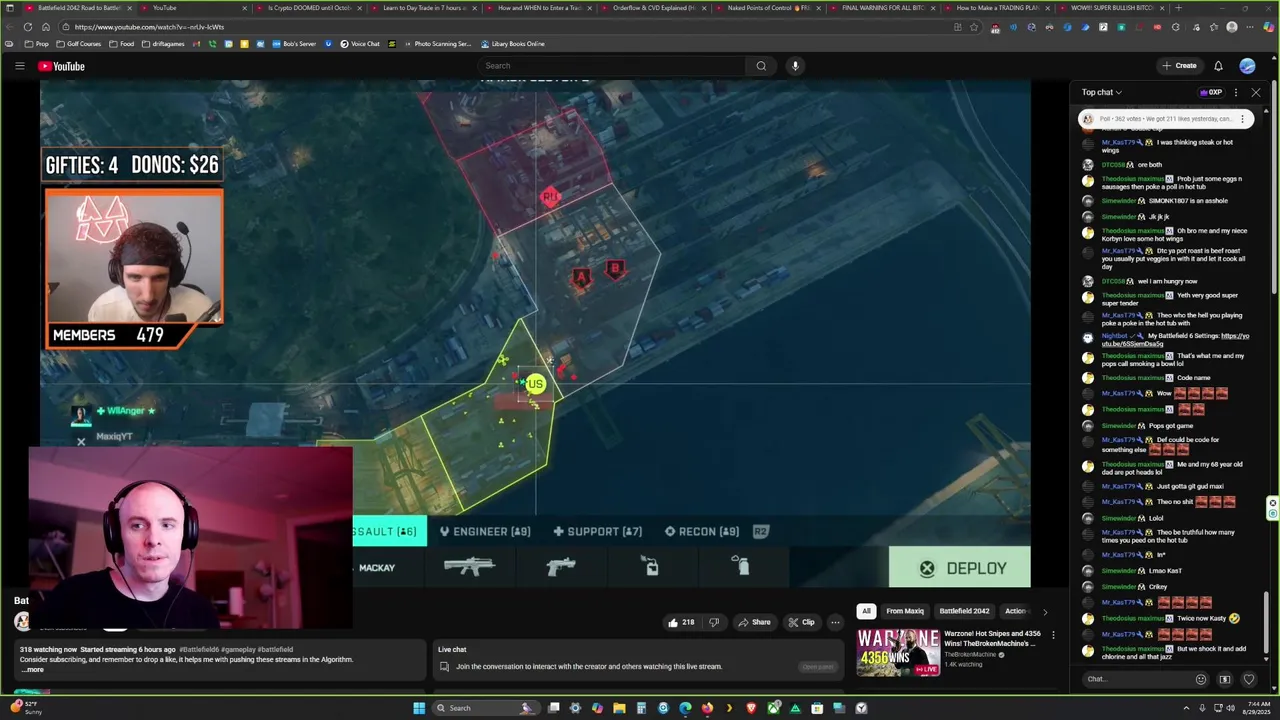Select the From Maxiq filter chip
The height and width of the screenshot is (720, 1280).
click(905, 611)
